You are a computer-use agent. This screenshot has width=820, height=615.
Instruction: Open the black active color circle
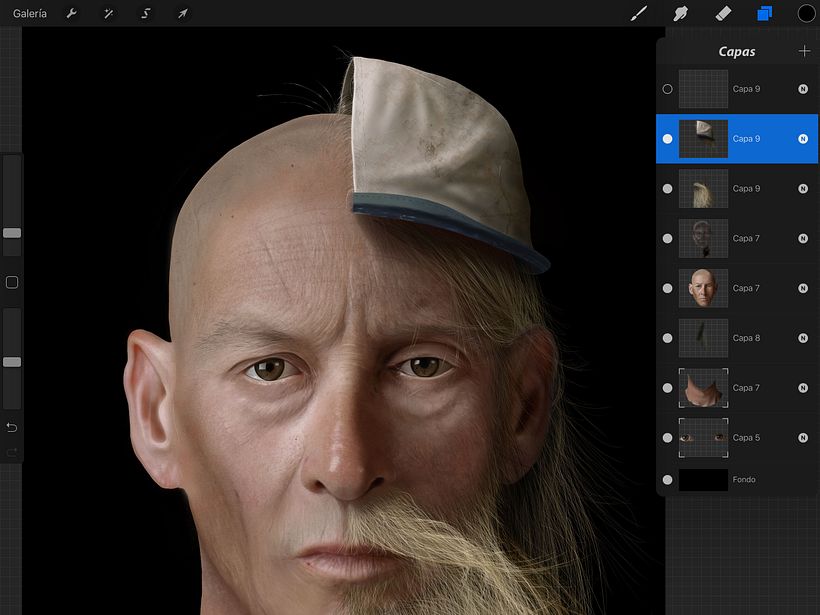tap(806, 14)
